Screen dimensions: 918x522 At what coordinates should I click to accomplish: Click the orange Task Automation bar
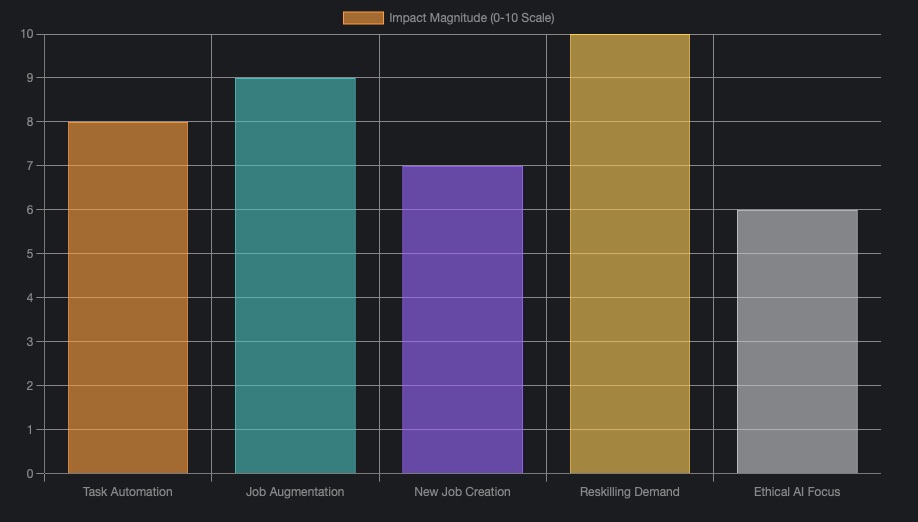128,297
